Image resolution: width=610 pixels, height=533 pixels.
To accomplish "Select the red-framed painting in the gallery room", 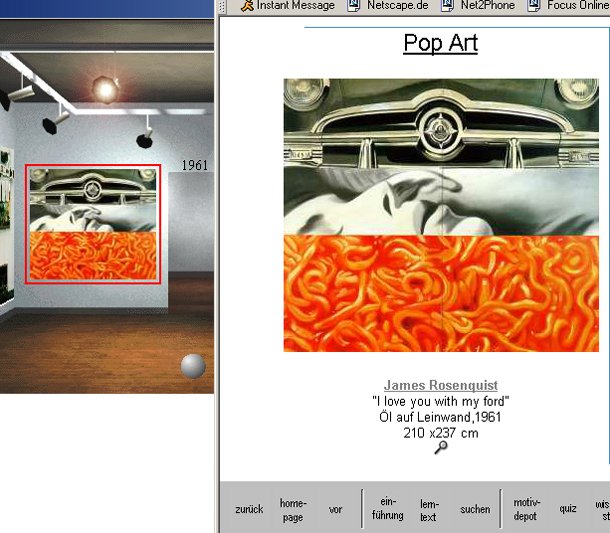I will 93,224.
